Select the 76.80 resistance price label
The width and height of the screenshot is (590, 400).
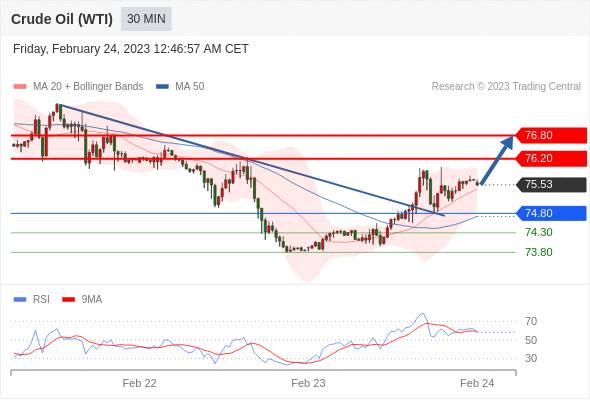pyautogui.click(x=551, y=135)
